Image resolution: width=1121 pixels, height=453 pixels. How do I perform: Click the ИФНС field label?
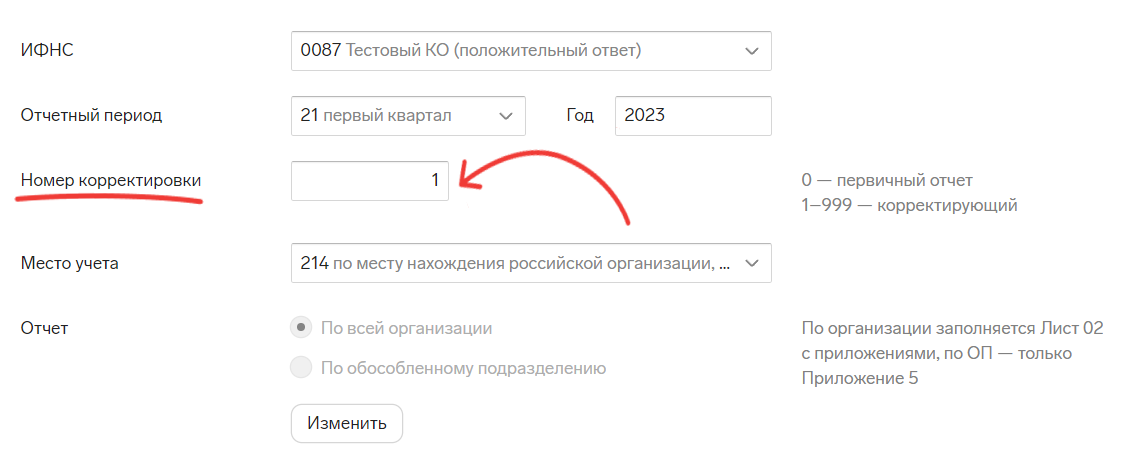pos(48,51)
